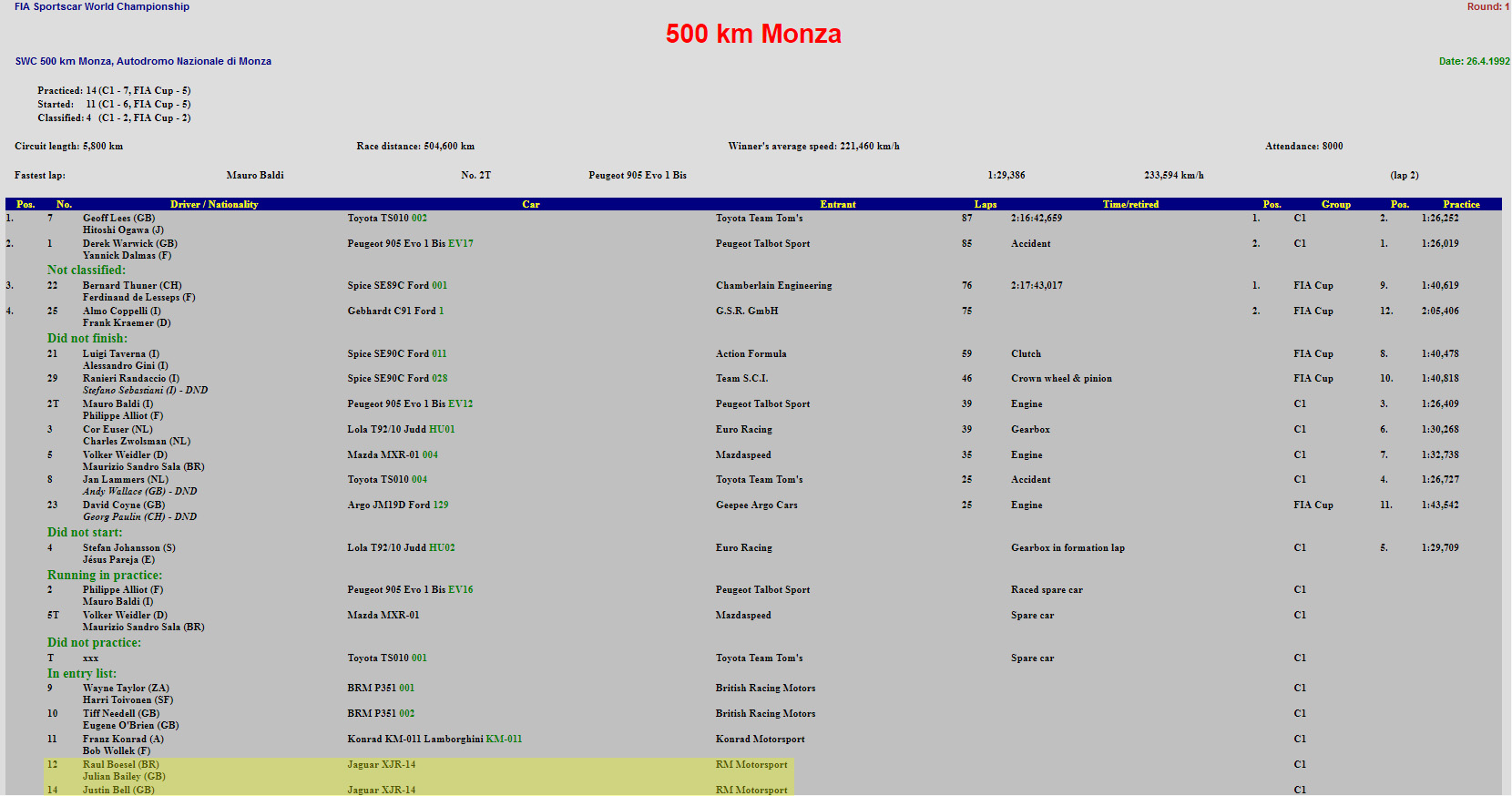Select the Lola T92/10 Judd HU02 link

(x=442, y=548)
